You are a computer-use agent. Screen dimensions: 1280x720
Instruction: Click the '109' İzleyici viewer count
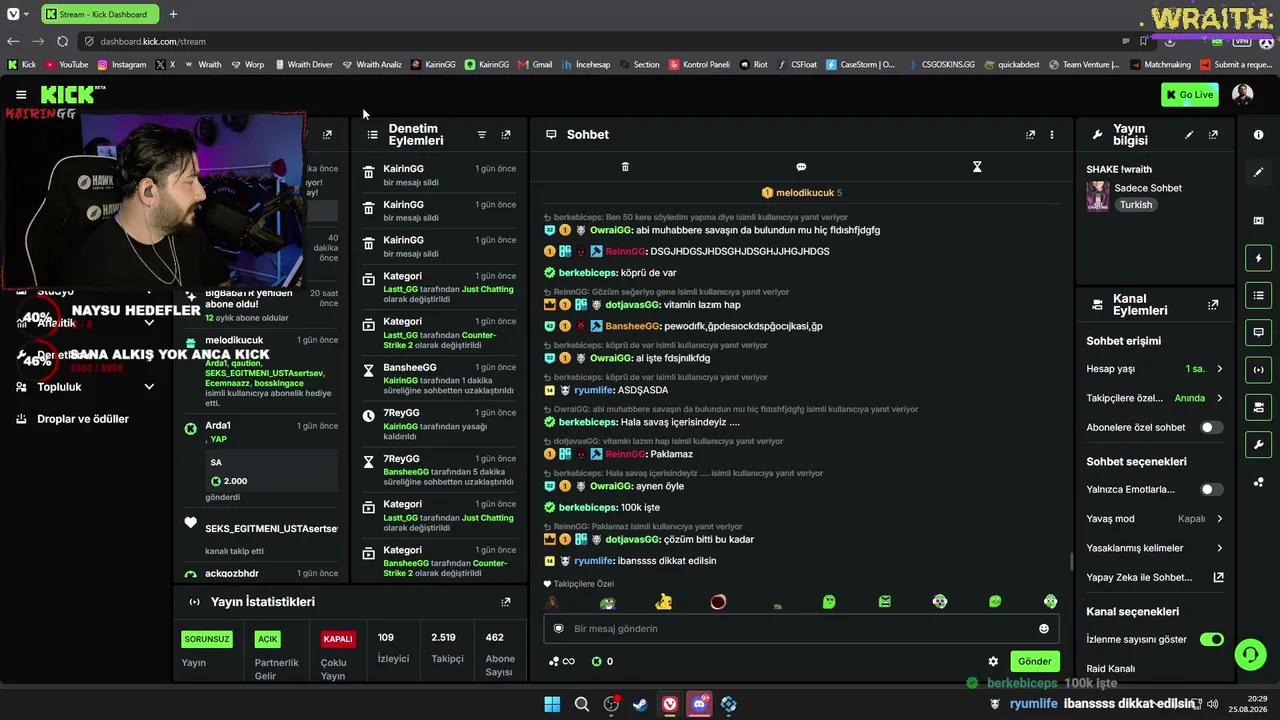click(386, 637)
